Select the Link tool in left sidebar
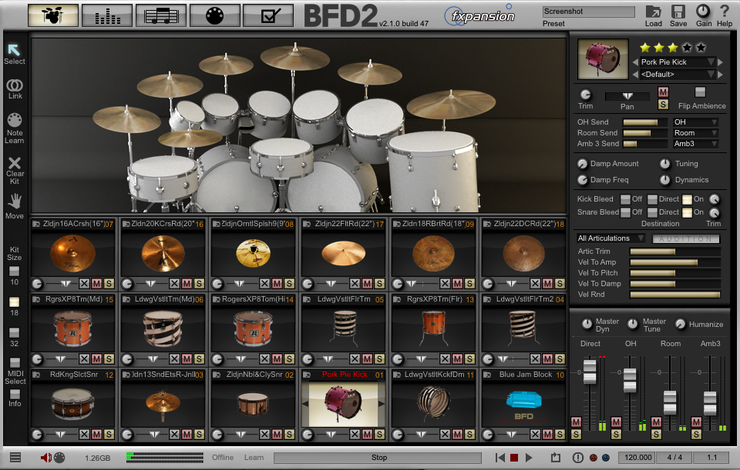Viewport: 740px width, 470px height. (14, 86)
